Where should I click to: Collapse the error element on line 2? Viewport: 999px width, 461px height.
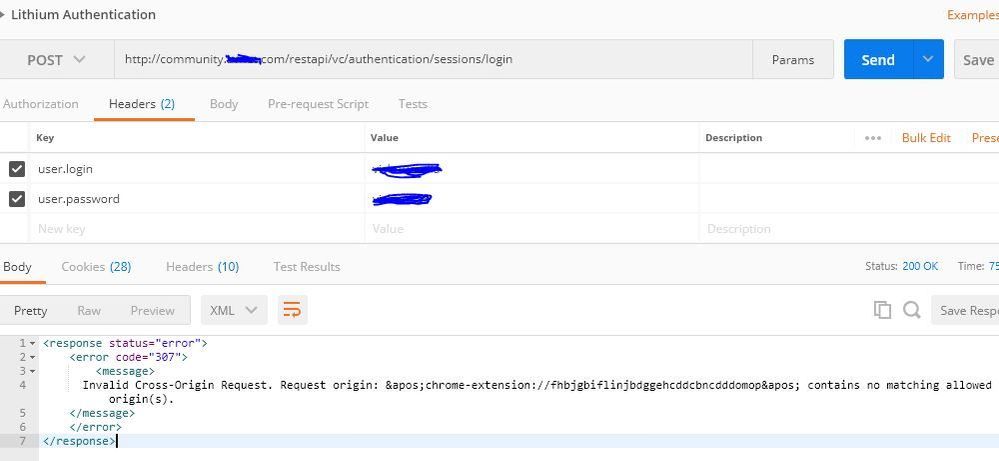[x=32, y=358]
